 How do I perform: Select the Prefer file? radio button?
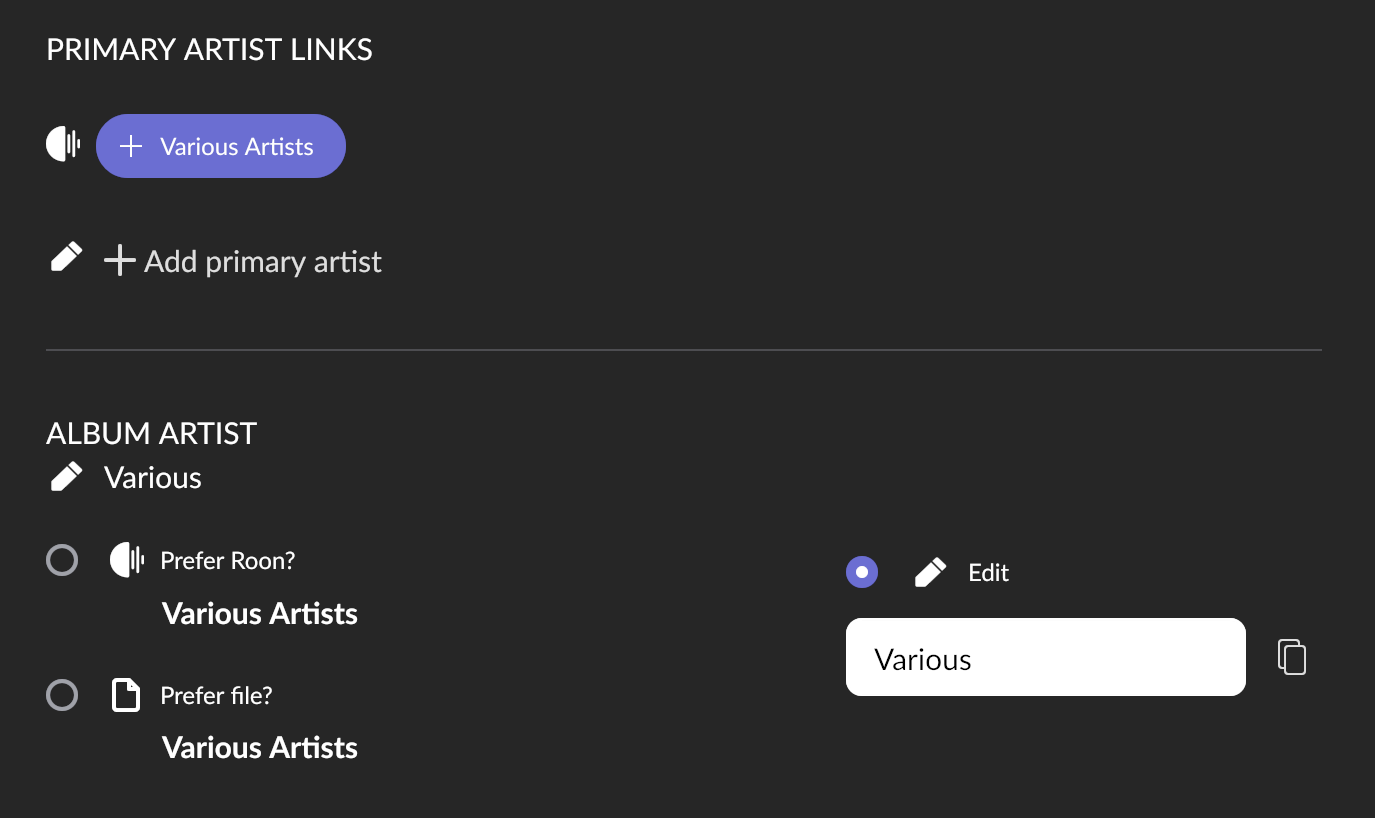62,694
